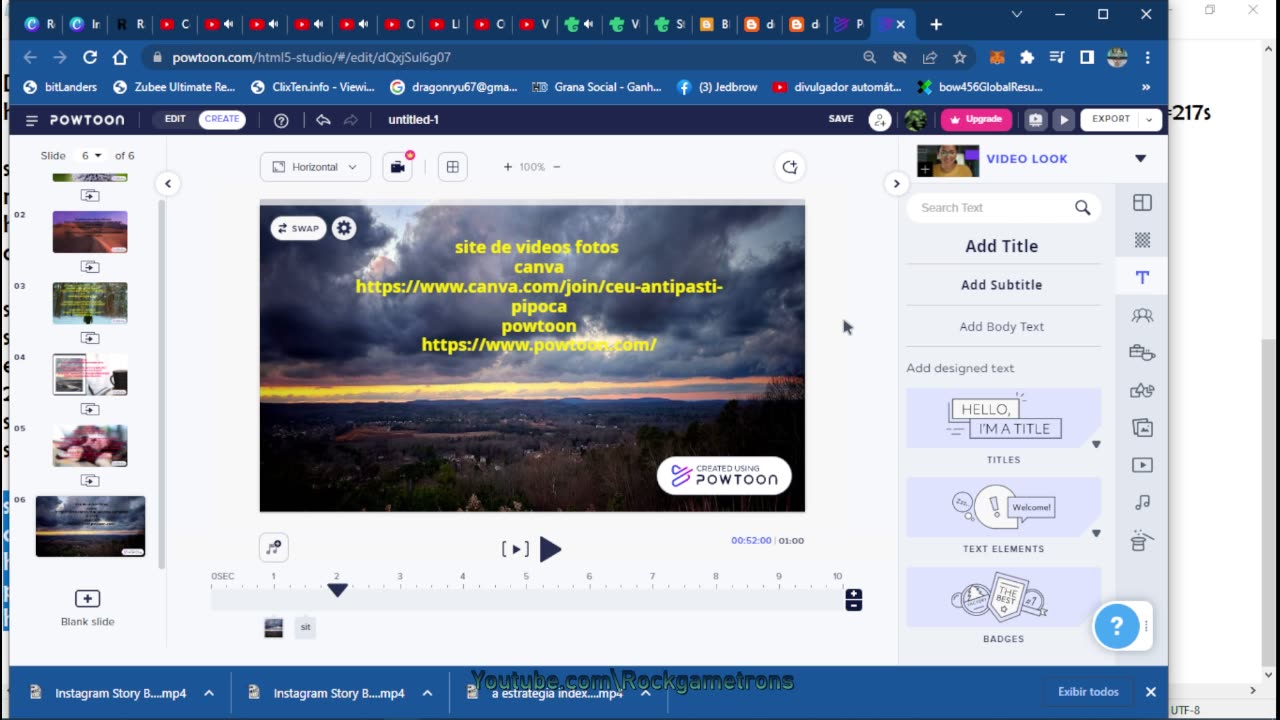Click the pink Upgrade button
This screenshot has height=720, width=1280.
click(976, 119)
